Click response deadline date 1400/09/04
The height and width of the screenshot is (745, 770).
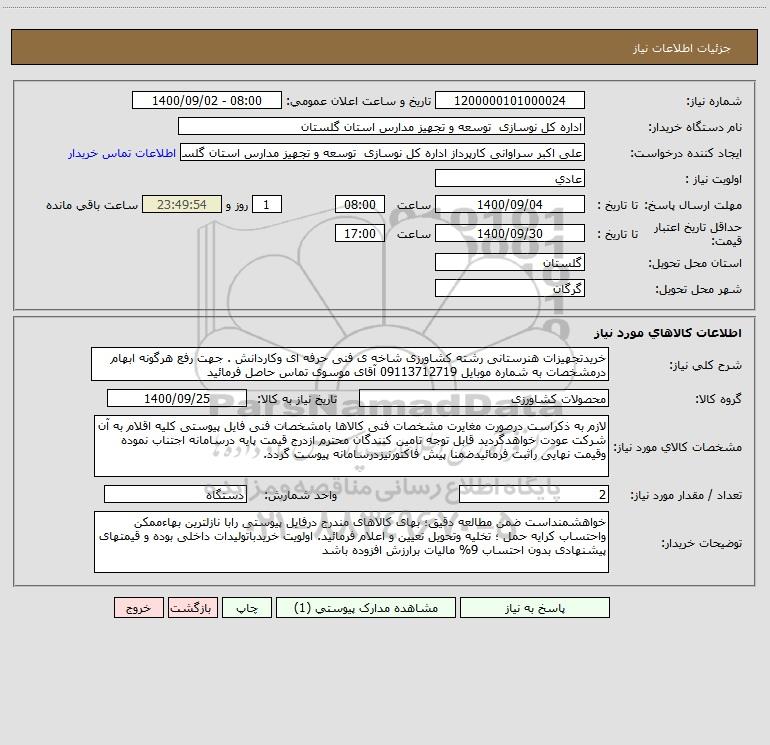pyautogui.click(x=510, y=204)
